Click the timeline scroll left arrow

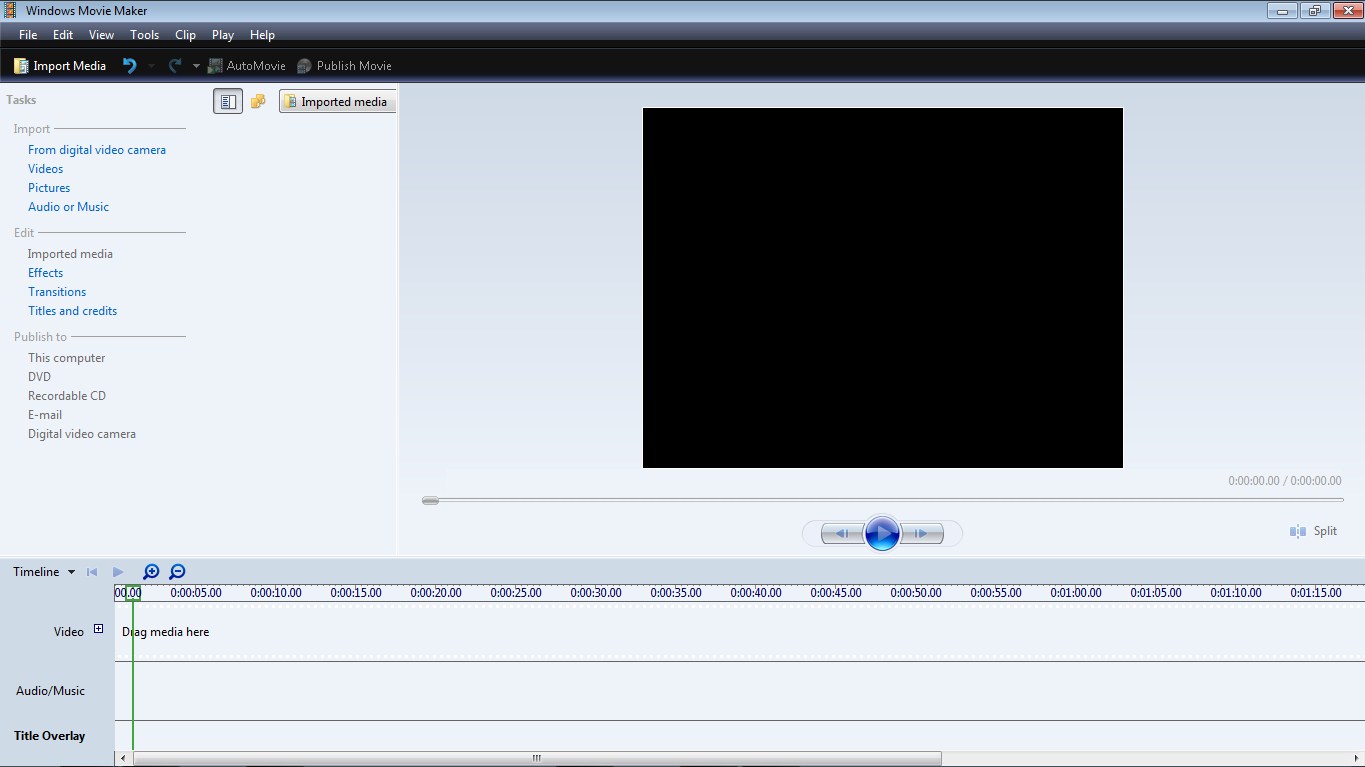tap(124, 758)
